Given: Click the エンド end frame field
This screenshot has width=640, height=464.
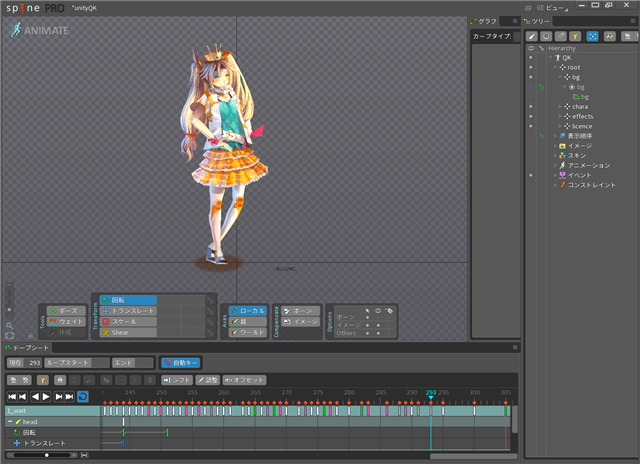Looking at the screenshot, I should click(x=133, y=363).
